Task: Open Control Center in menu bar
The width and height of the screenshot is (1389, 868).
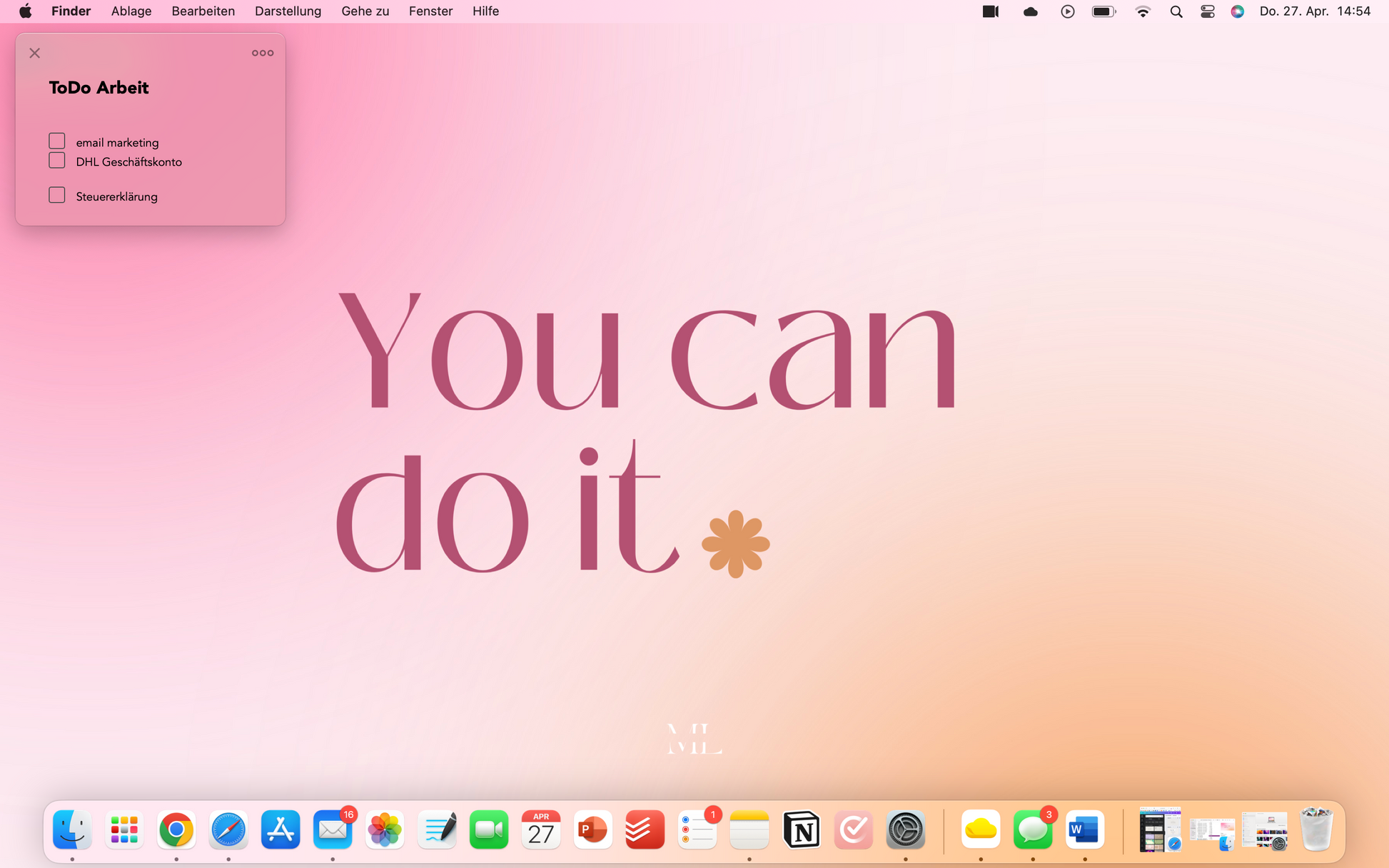Action: click(1207, 11)
